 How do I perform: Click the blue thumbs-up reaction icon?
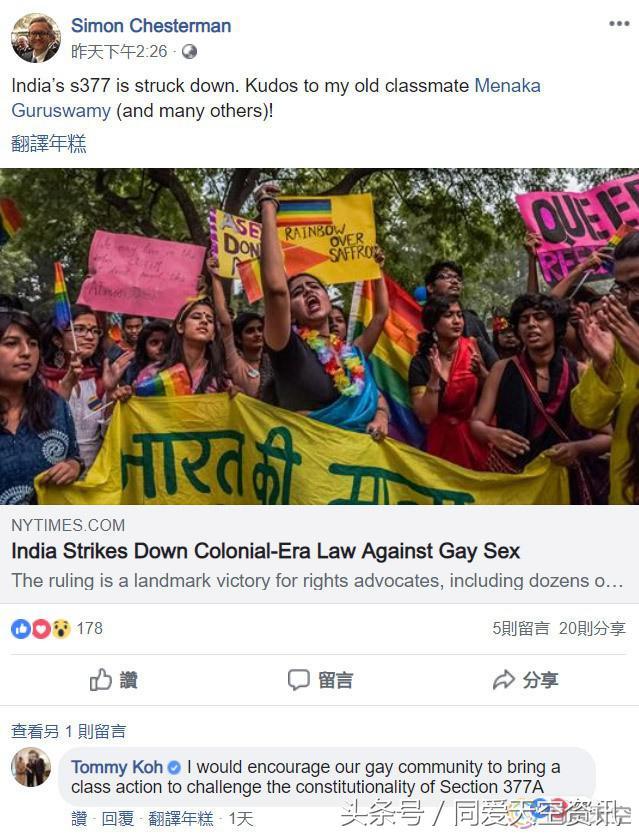coord(21,629)
